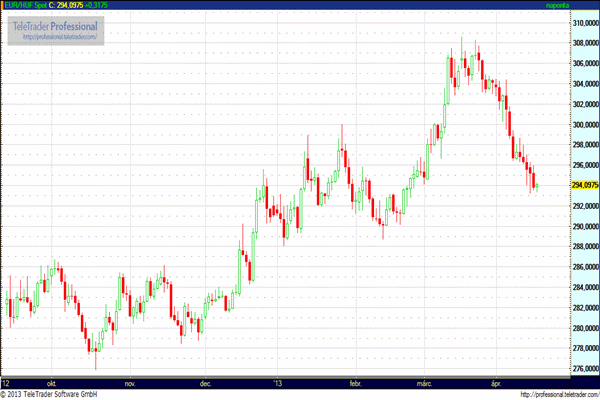
Task: Click the 310,0000 price axis label
Action: [584, 22]
